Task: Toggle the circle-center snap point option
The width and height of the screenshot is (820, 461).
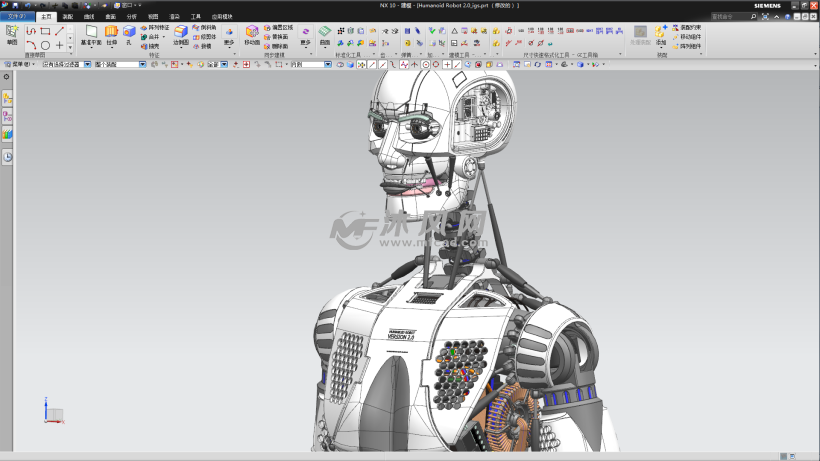Action: [424, 64]
